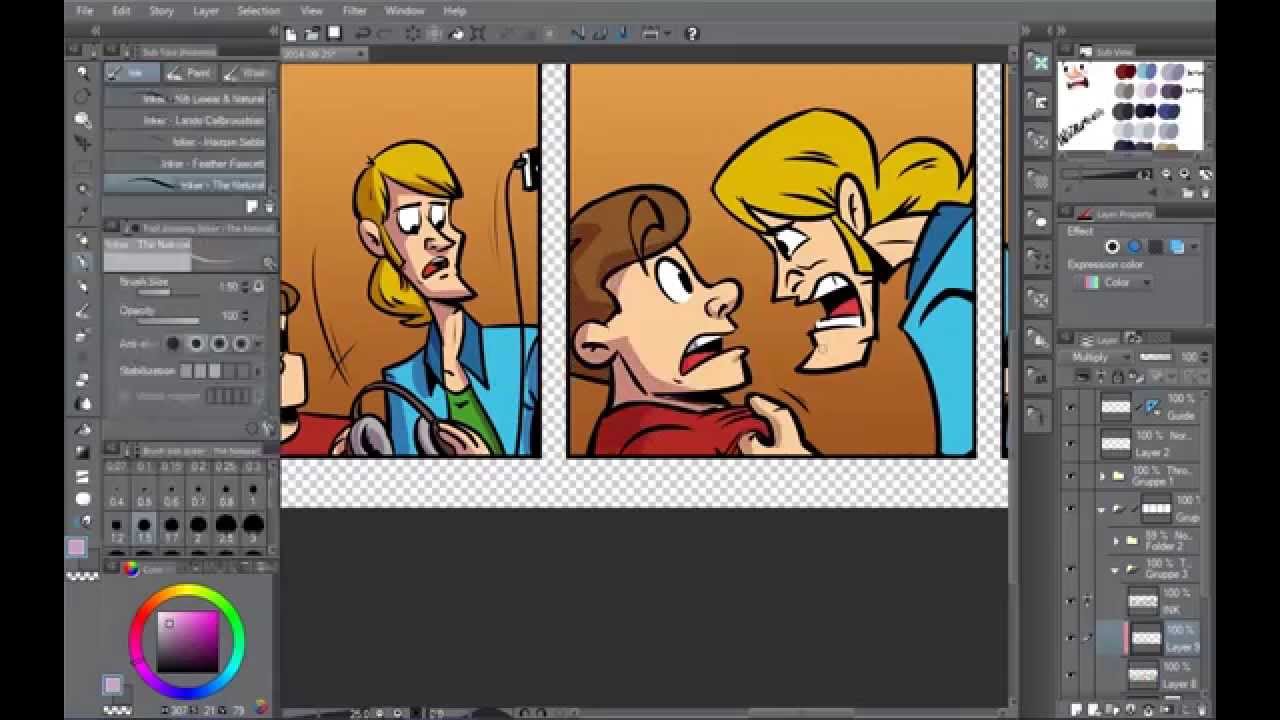Open the Window menu

(x=405, y=11)
